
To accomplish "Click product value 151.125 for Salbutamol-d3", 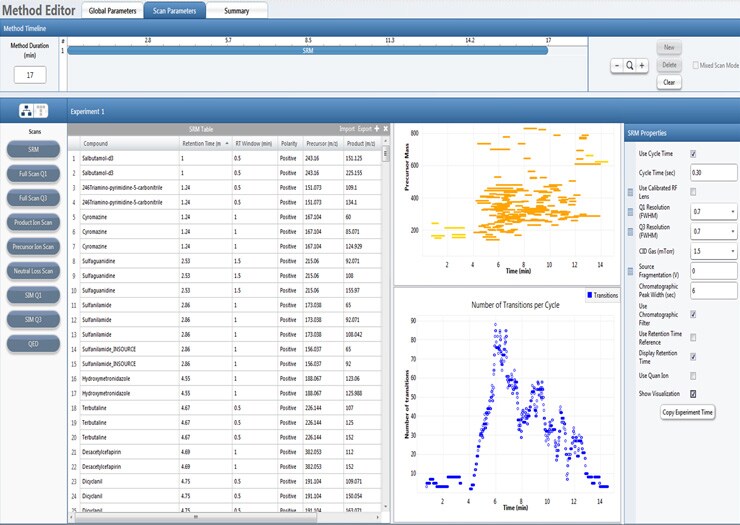I will coord(354,158).
